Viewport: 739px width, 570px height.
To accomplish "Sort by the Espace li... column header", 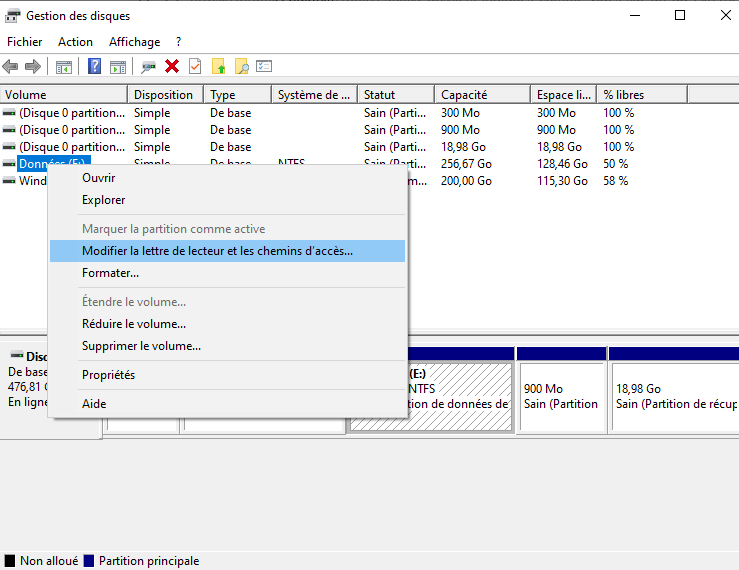I will click(564, 95).
